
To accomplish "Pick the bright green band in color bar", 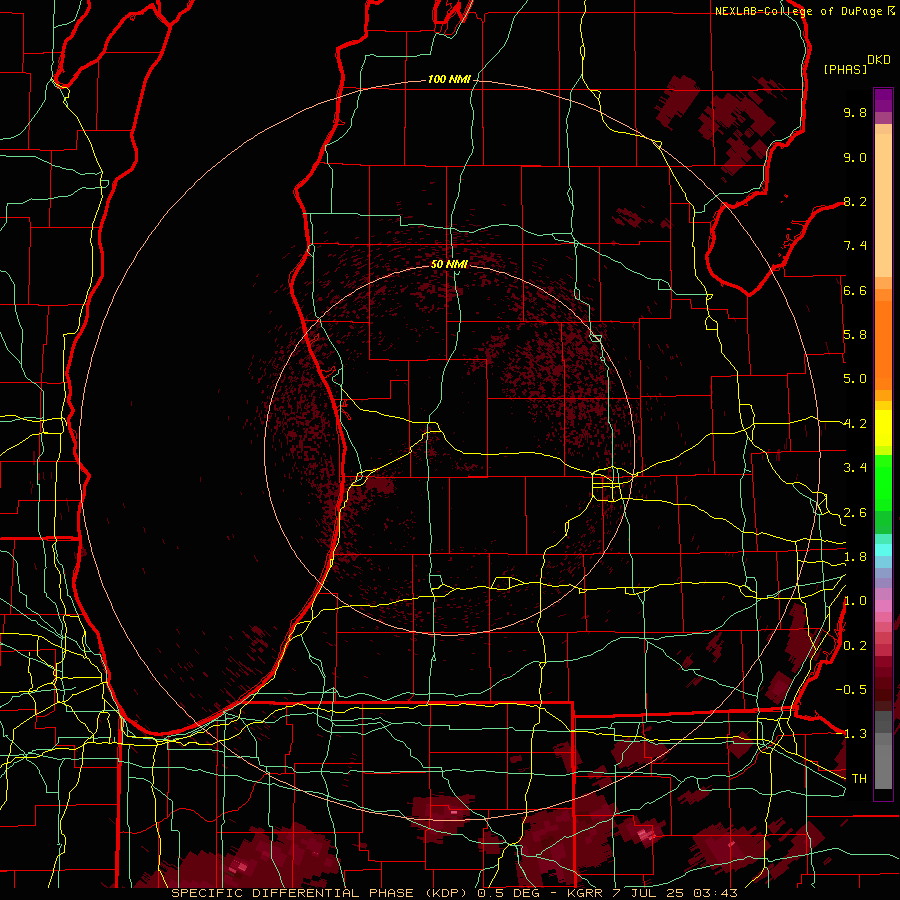I will coord(883,482).
